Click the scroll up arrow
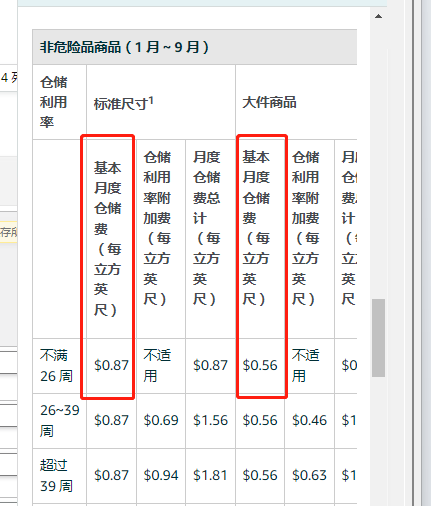Image resolution: width=431 pixels, height=506 pixels. click(378, 16)
